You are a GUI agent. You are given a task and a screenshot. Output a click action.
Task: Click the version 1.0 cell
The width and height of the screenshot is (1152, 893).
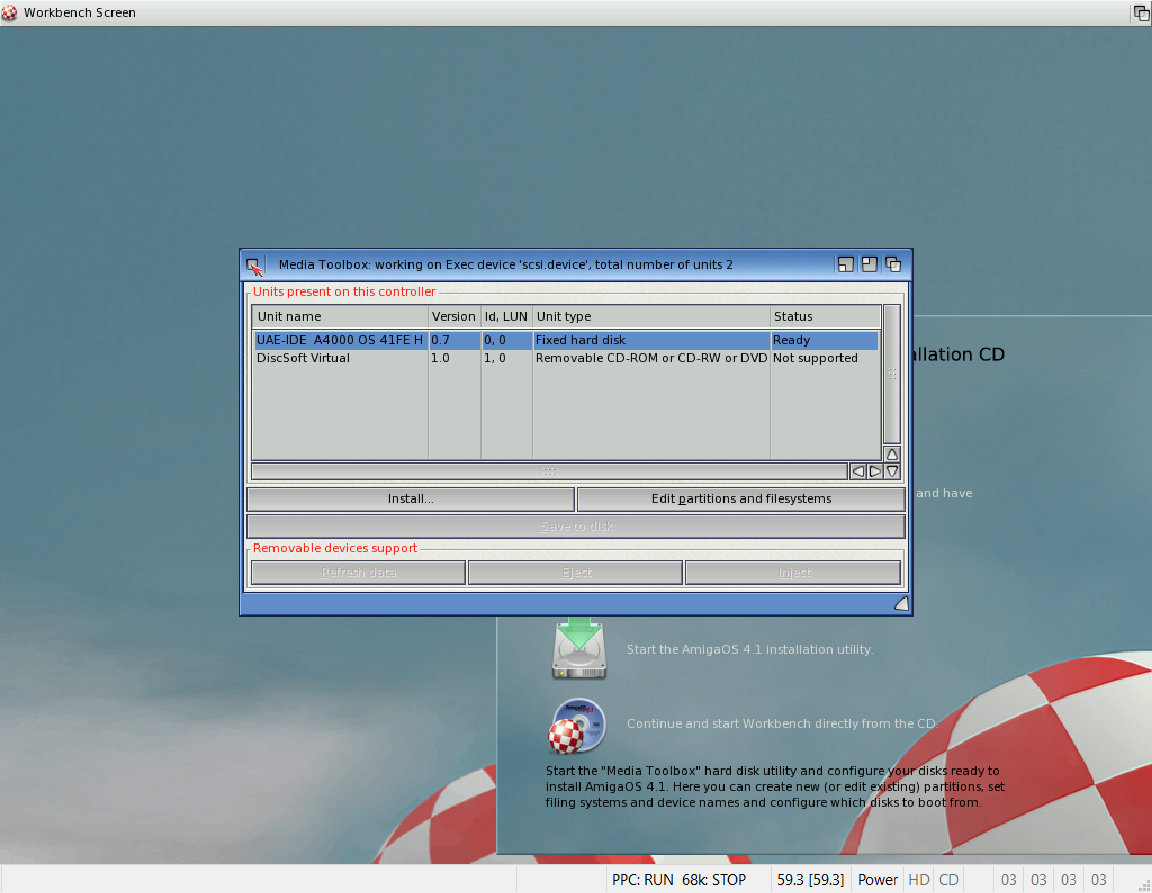(x=440, y=358)
